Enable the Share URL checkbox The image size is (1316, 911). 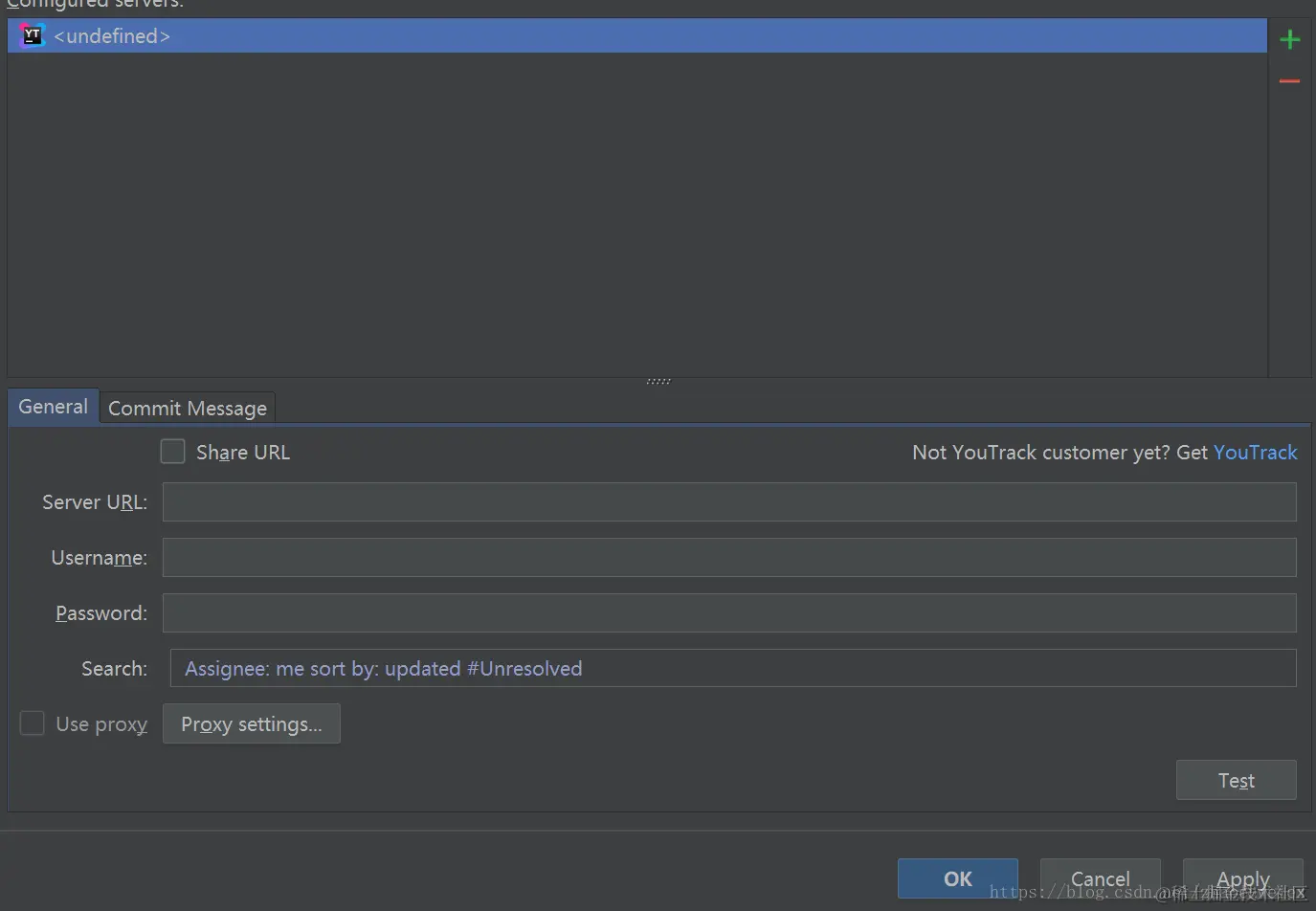coord(172,452)
